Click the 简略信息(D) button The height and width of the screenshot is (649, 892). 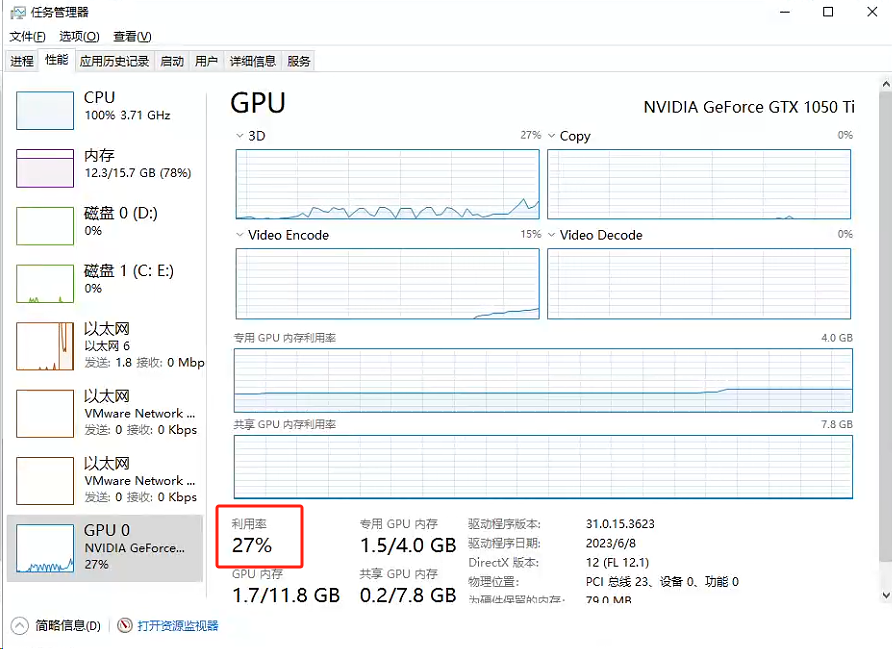68,626
